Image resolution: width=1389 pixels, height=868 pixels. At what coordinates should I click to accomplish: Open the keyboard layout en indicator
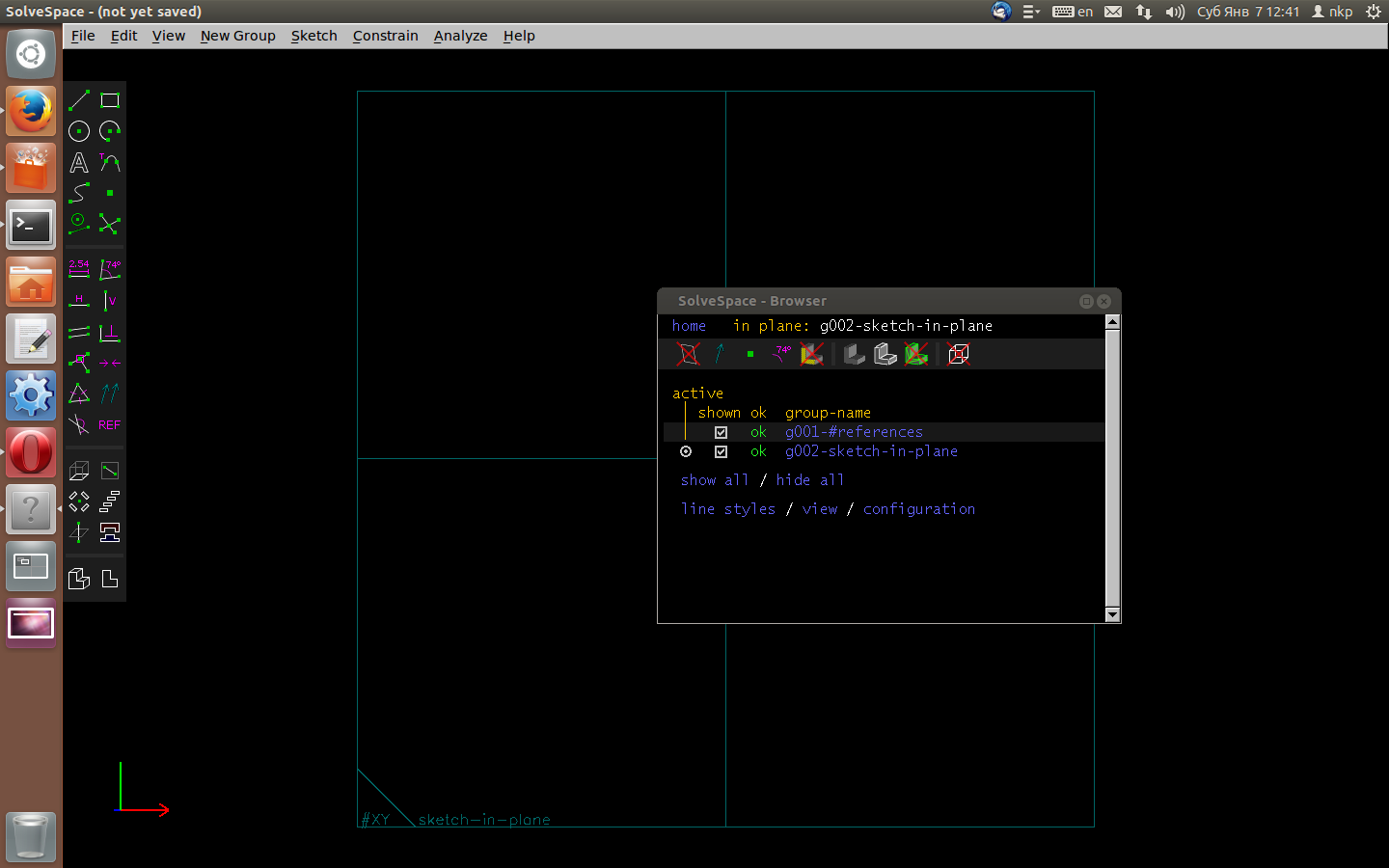point(1073,12)
